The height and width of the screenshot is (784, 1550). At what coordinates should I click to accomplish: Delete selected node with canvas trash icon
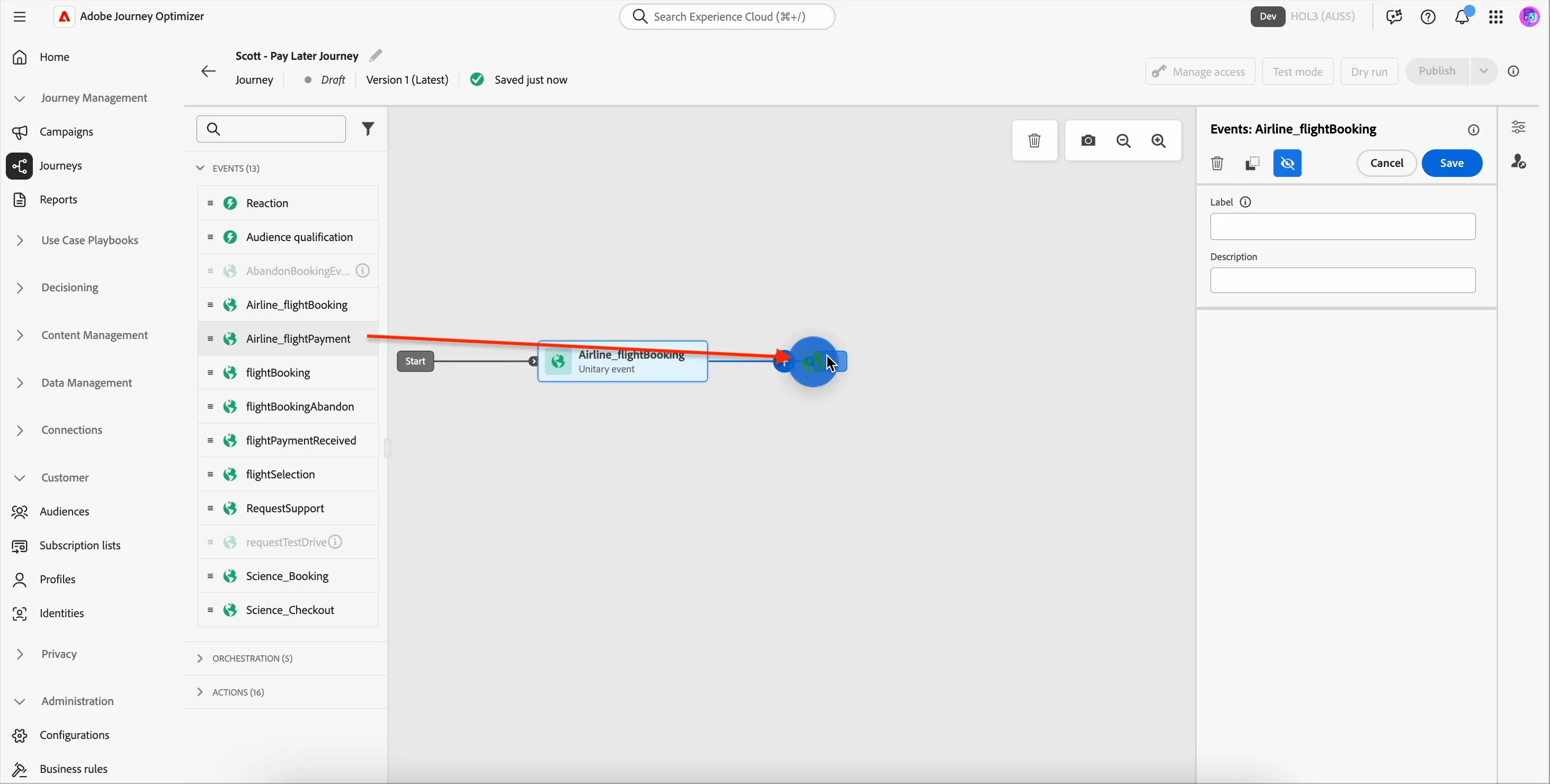coord(1035,141)
